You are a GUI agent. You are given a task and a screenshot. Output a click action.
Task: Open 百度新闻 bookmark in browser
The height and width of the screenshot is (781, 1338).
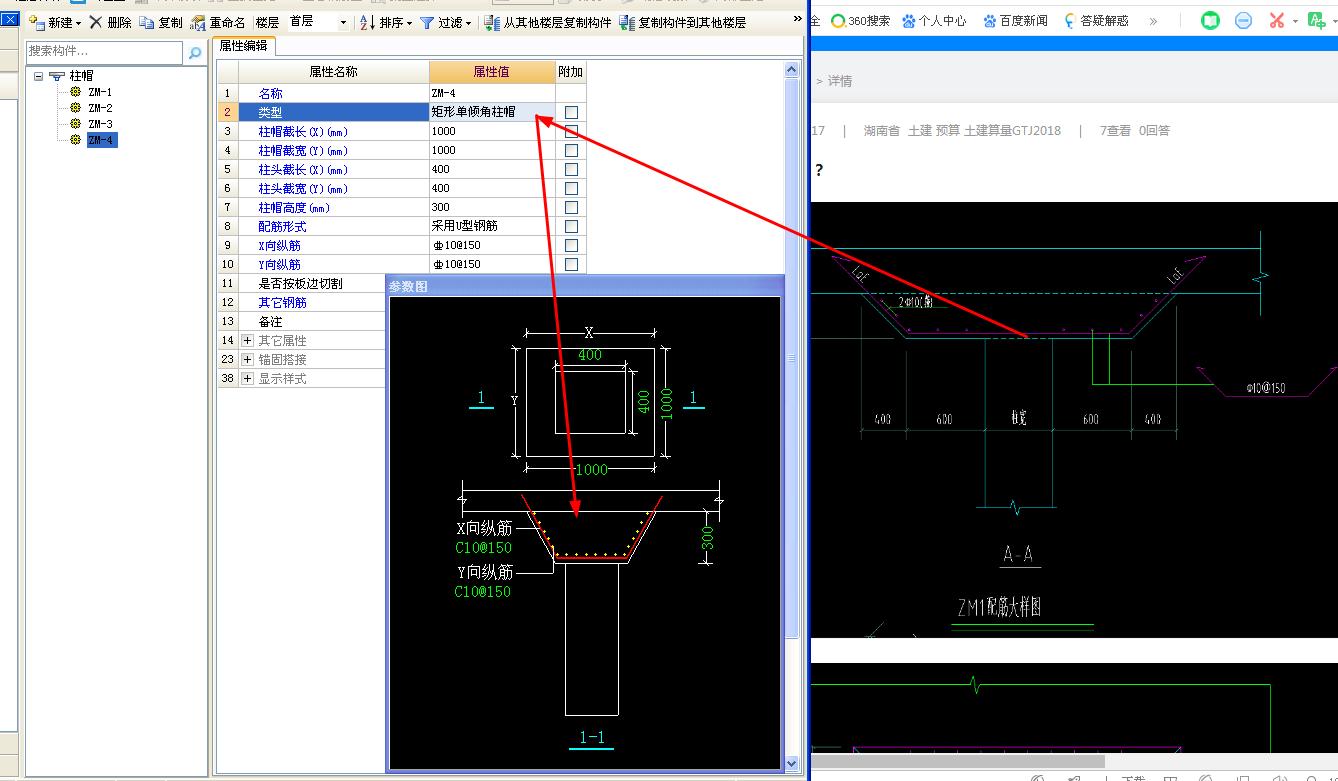pos(1016,20)
